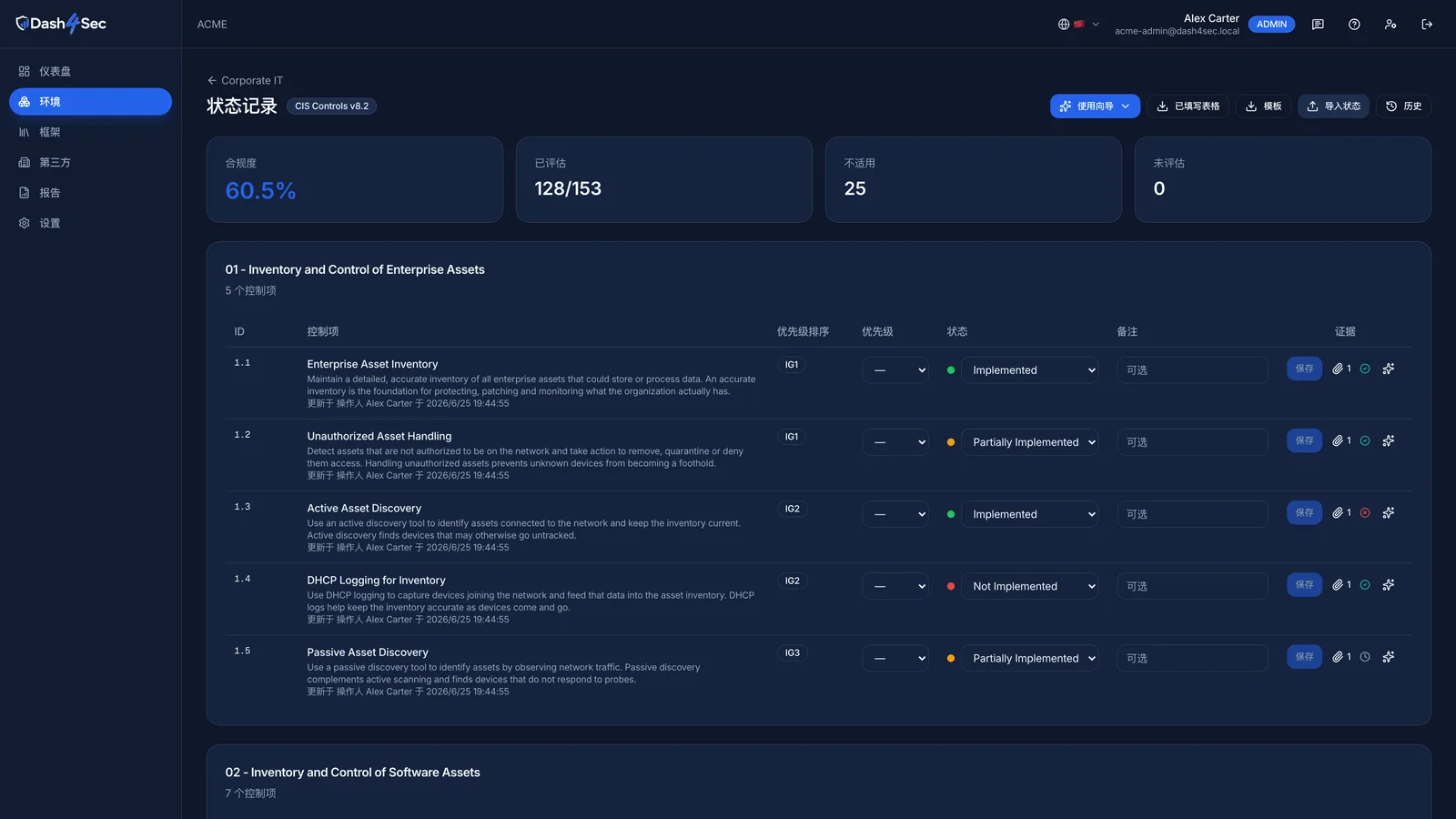This screenshot has height=819, width=1456.
Task: Open priority dropdown for control 1.5
Action: pyautogui.click(x=895, y=658)
